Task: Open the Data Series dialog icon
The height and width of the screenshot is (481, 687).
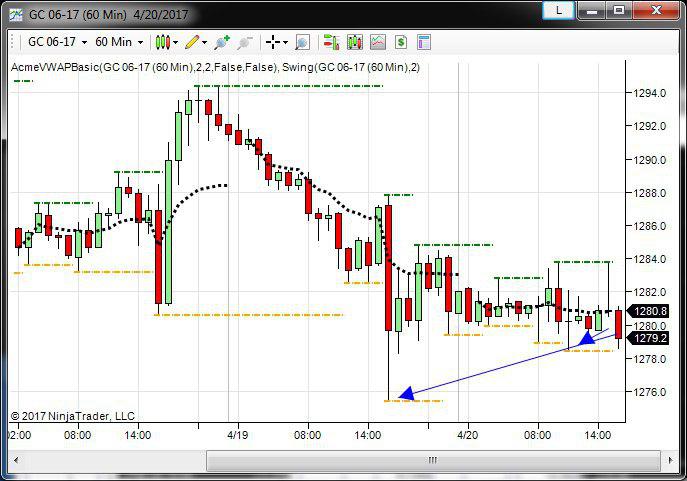Action: coord(329,42)
